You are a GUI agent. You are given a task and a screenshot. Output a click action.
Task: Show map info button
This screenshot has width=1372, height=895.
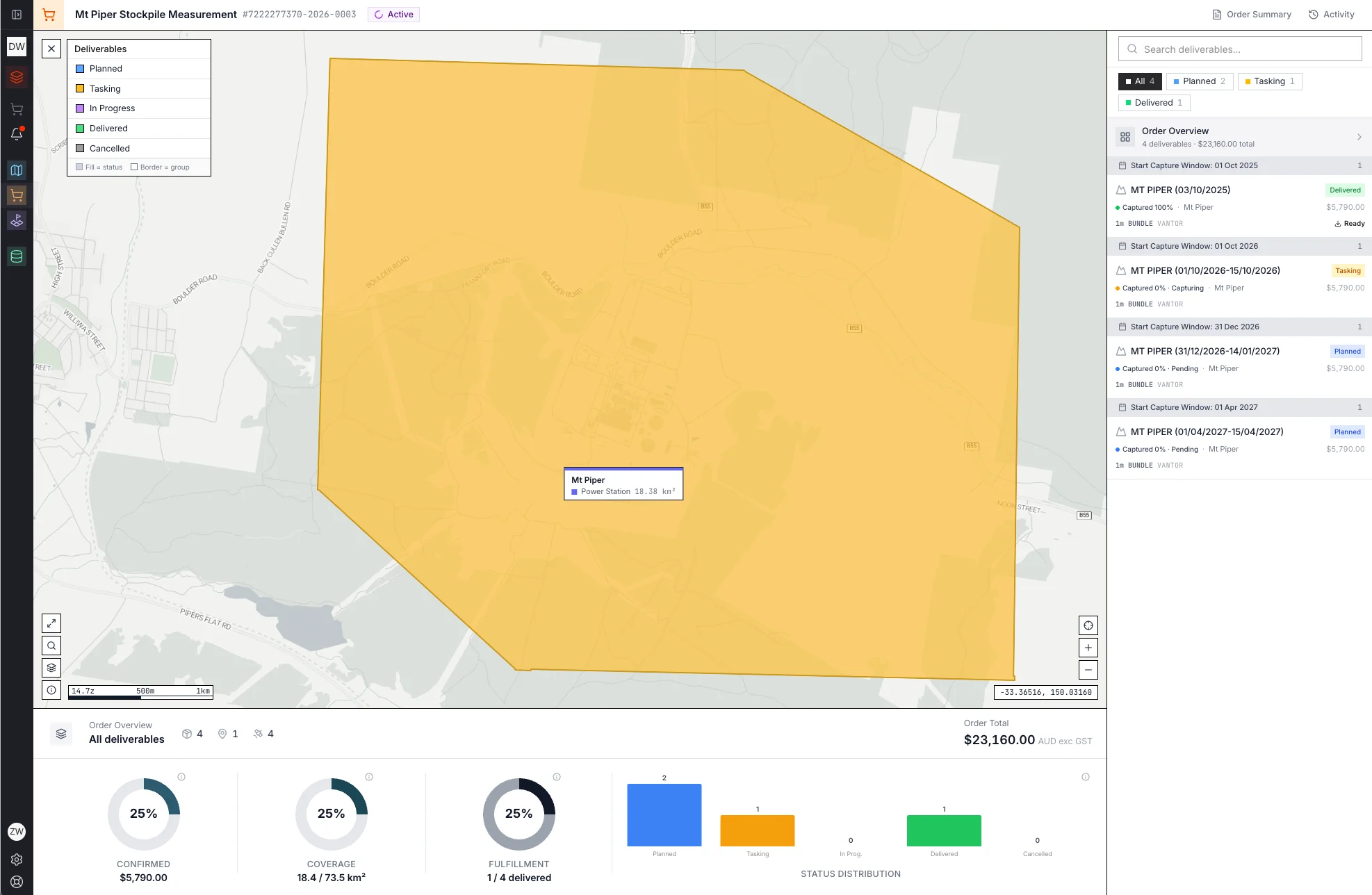point(51,690)
